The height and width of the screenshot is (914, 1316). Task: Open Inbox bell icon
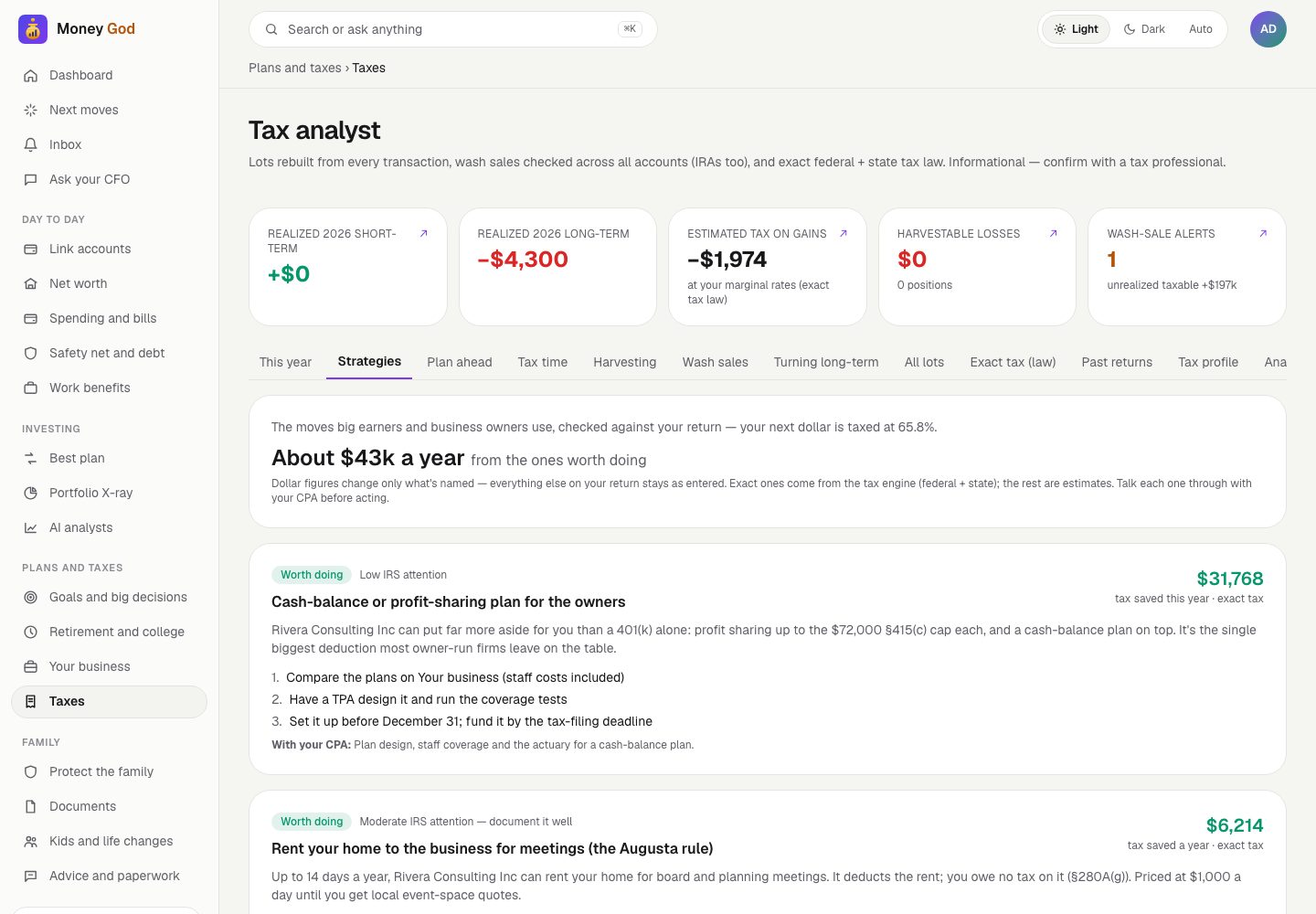coord(30,144)
